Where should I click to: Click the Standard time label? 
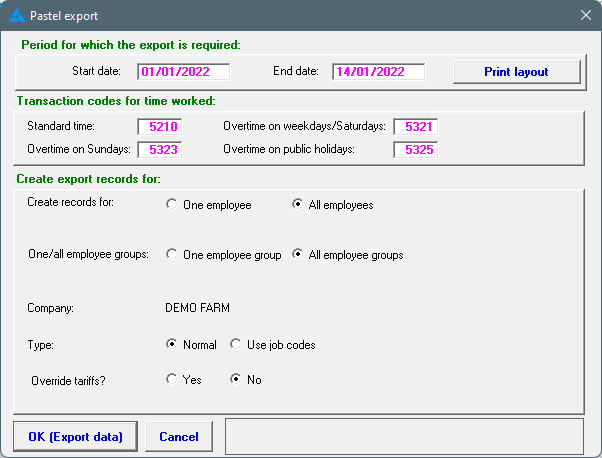[61, 126]
